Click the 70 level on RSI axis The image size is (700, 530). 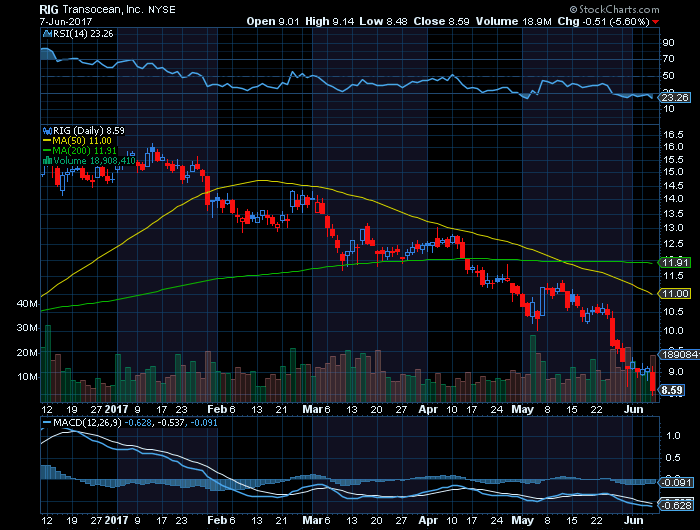pos(668,59)
